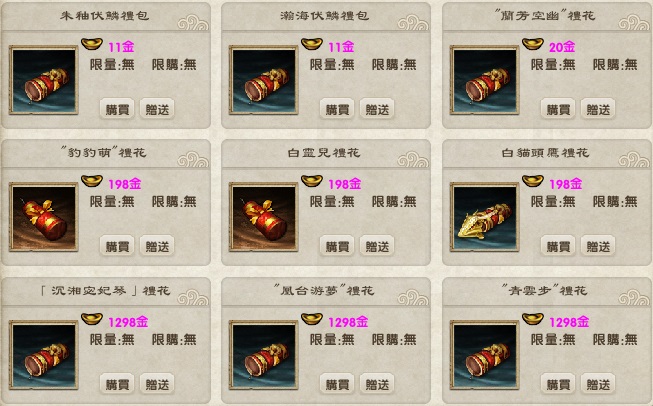Send 白貓頭鷹禮花 as gift with 贈送
Image resolution: width=653 pixels, height=406 pixels.
tap(598, 246)
